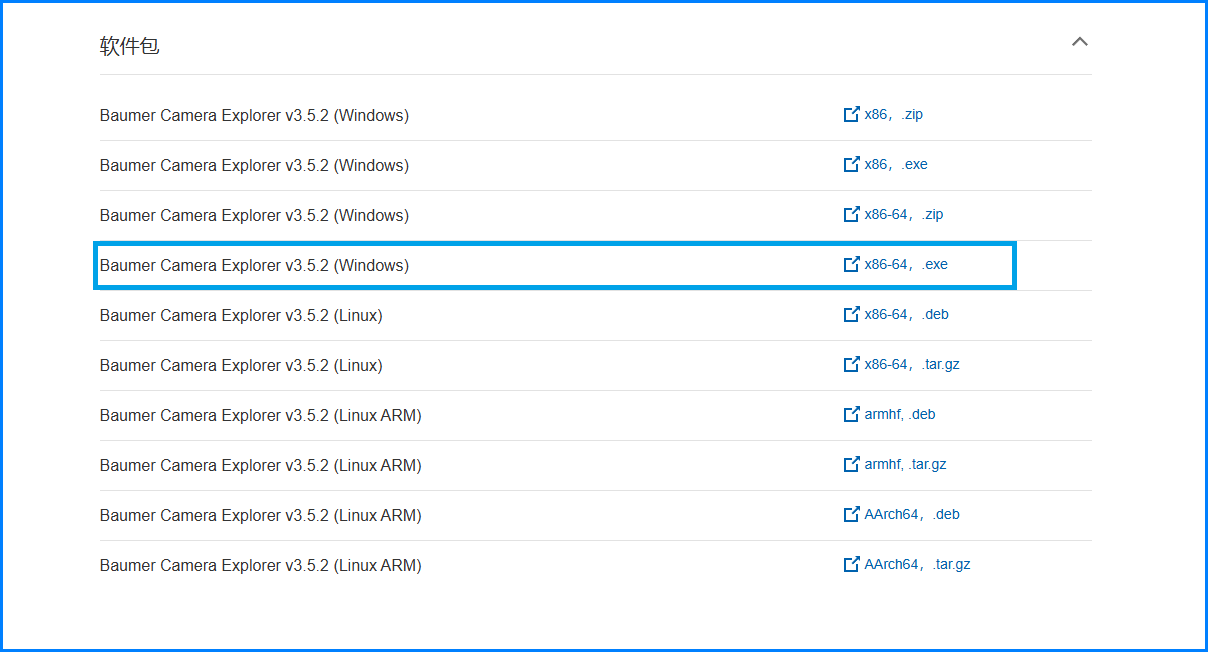This screenshot has height=652, width=1208.
Task: Click the external-link icon beside x86-64, .exe
Action: click(x=852, y=264)
